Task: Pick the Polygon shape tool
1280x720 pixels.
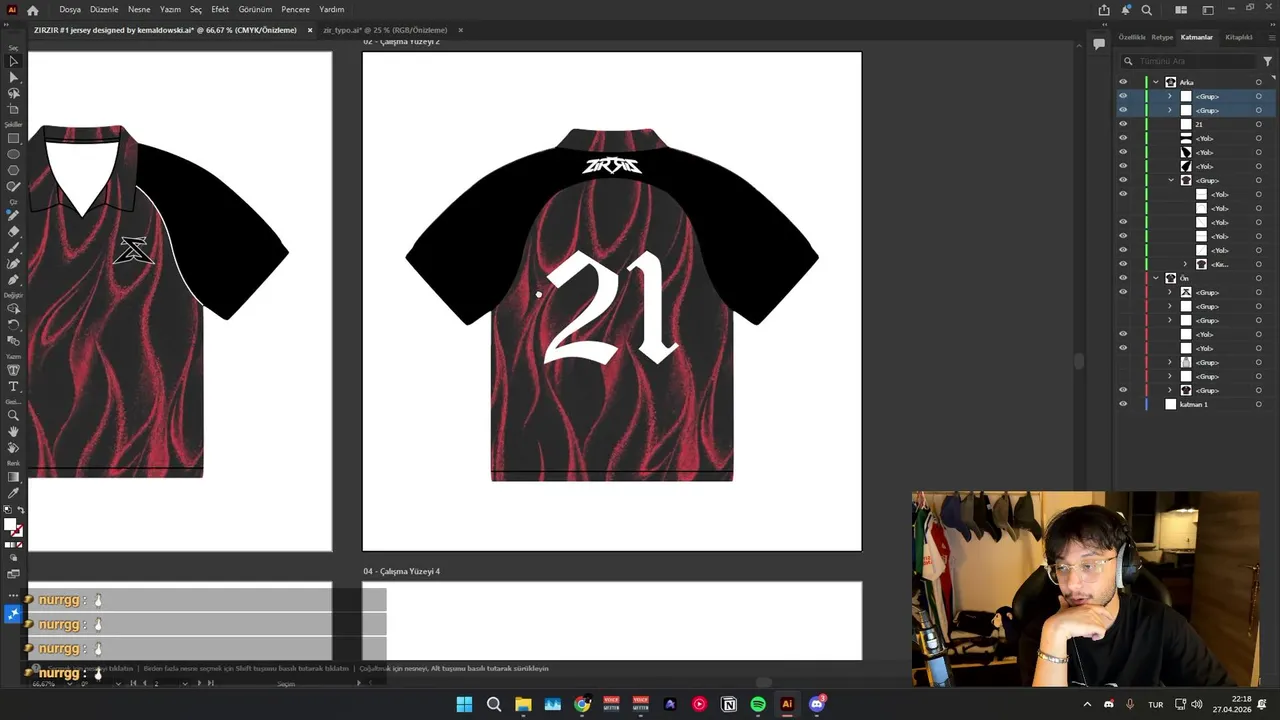Action: pyautogui.click(x=13, y=170)
